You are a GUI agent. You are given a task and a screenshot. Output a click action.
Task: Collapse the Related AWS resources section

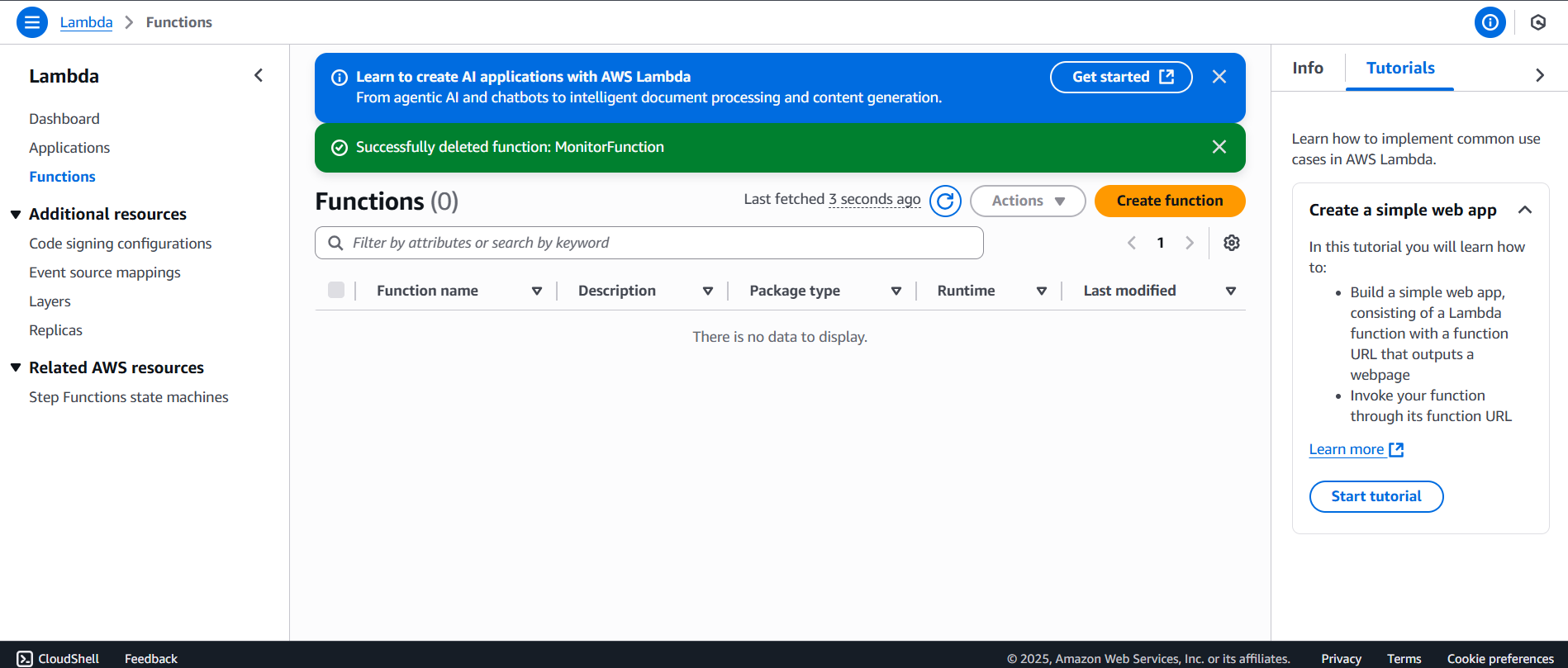point(16,367)
